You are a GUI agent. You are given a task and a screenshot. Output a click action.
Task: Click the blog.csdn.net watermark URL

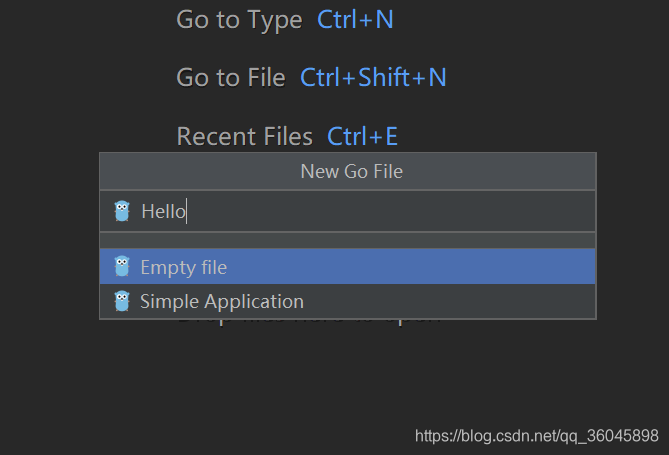537,436
